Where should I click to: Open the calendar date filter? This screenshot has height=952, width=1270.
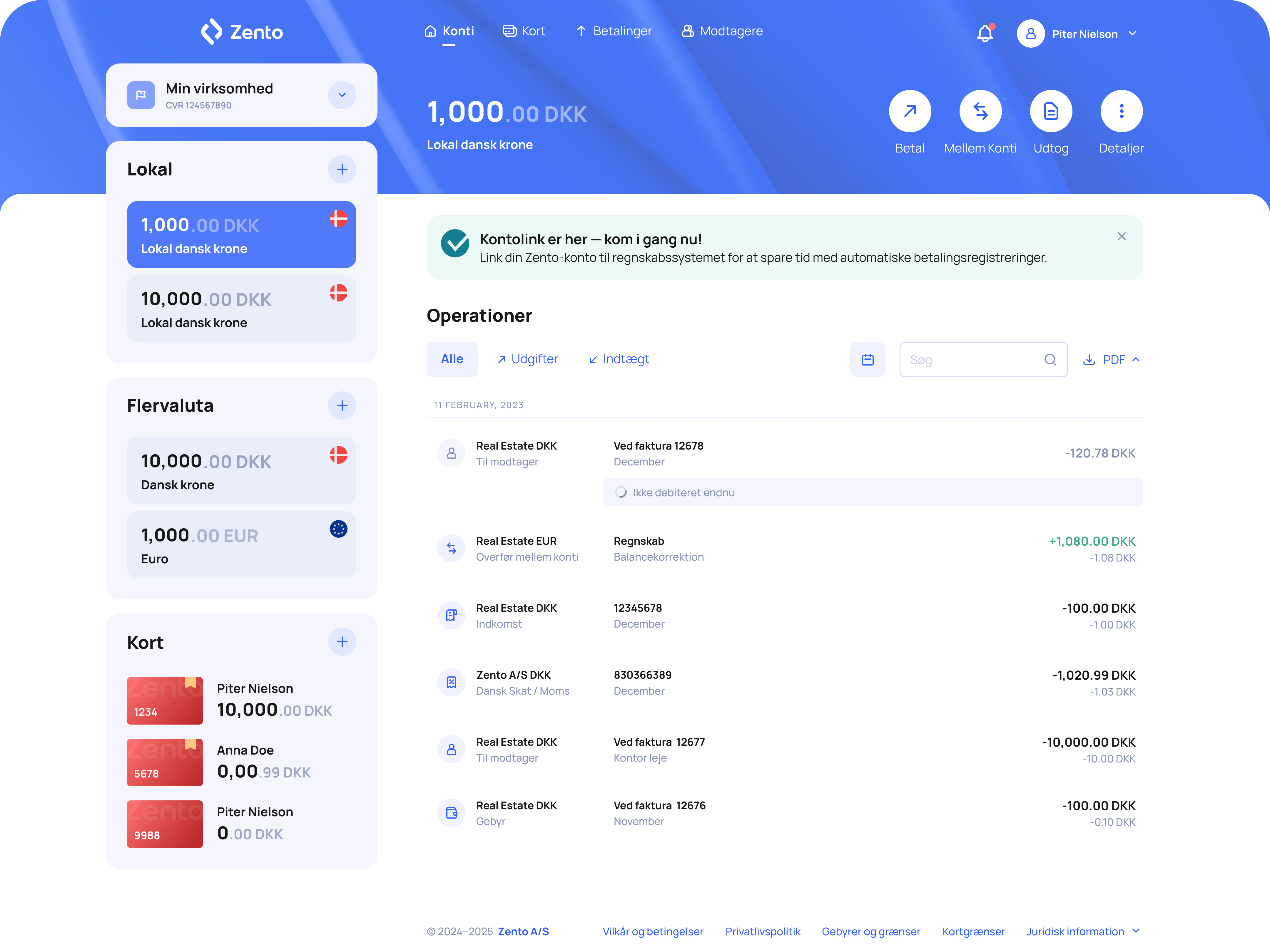868,359
